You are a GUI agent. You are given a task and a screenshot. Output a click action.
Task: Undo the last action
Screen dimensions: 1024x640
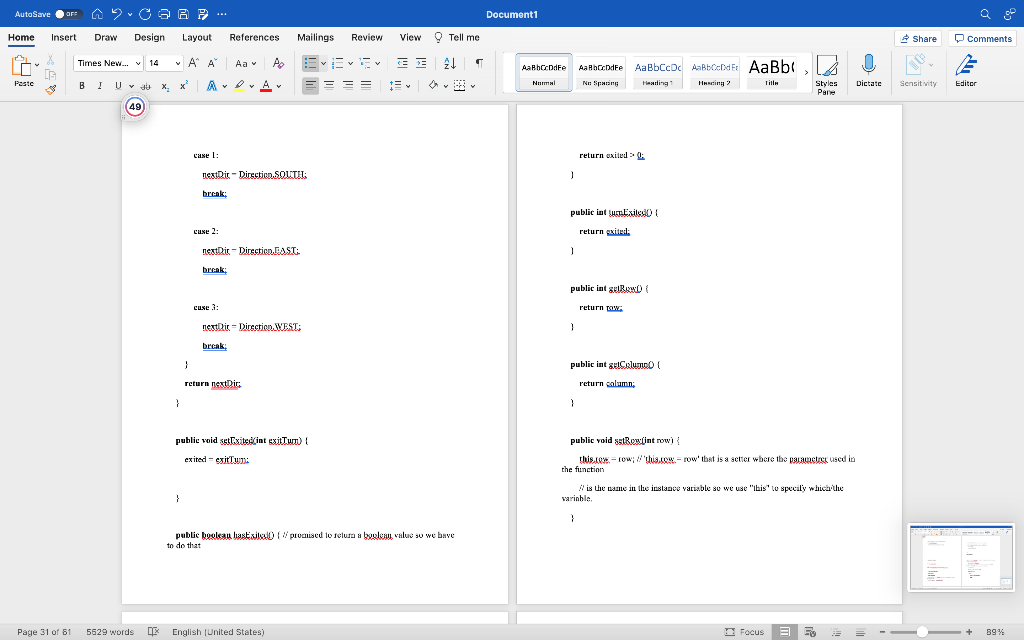pos(116,14)
